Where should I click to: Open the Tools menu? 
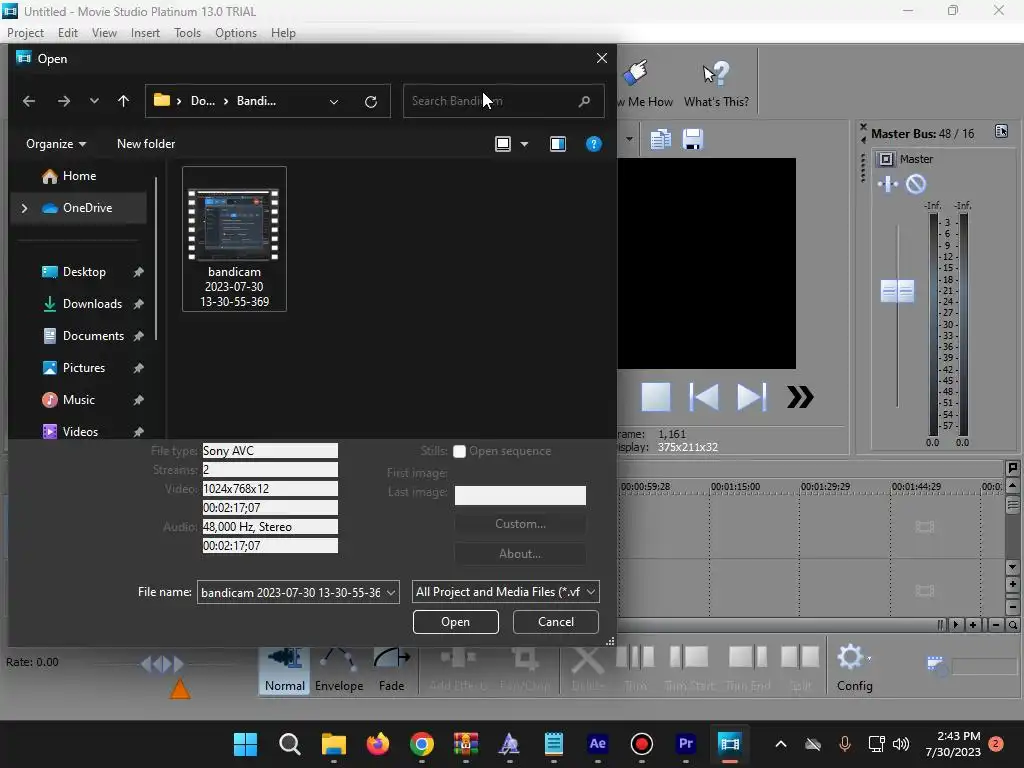187,33
